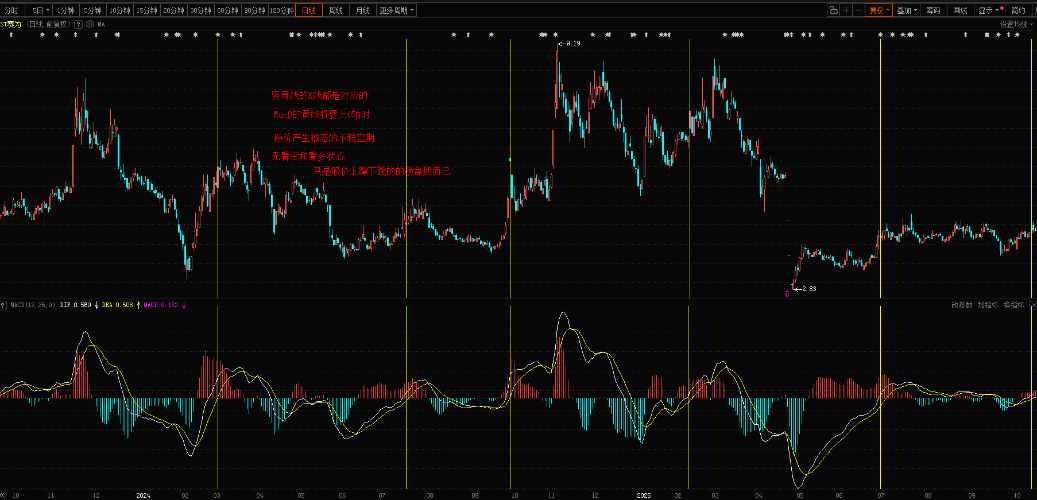Switch to the 分时 intraday chart tab

coord(11,11)
